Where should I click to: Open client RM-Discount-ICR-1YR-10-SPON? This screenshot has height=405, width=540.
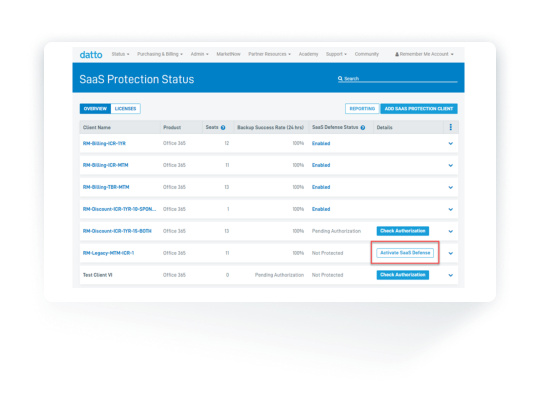tap(119, 209)
